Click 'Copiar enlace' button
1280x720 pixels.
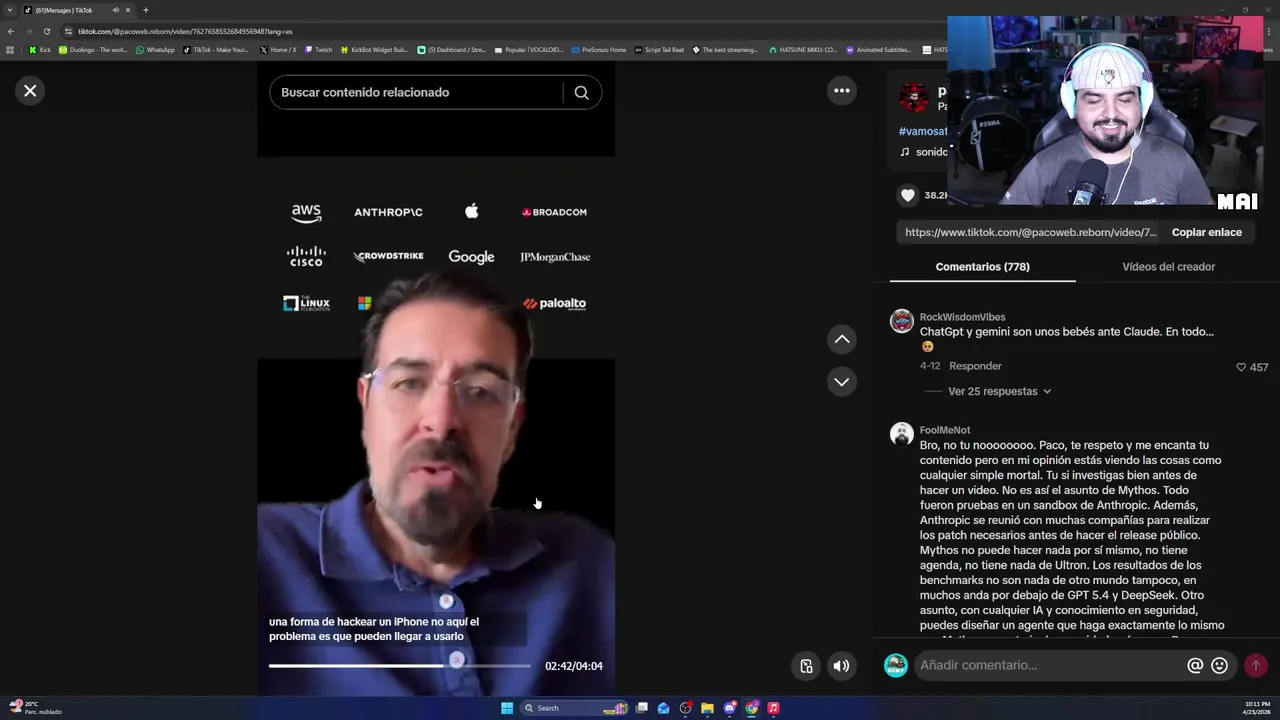tap(1207, 232)
